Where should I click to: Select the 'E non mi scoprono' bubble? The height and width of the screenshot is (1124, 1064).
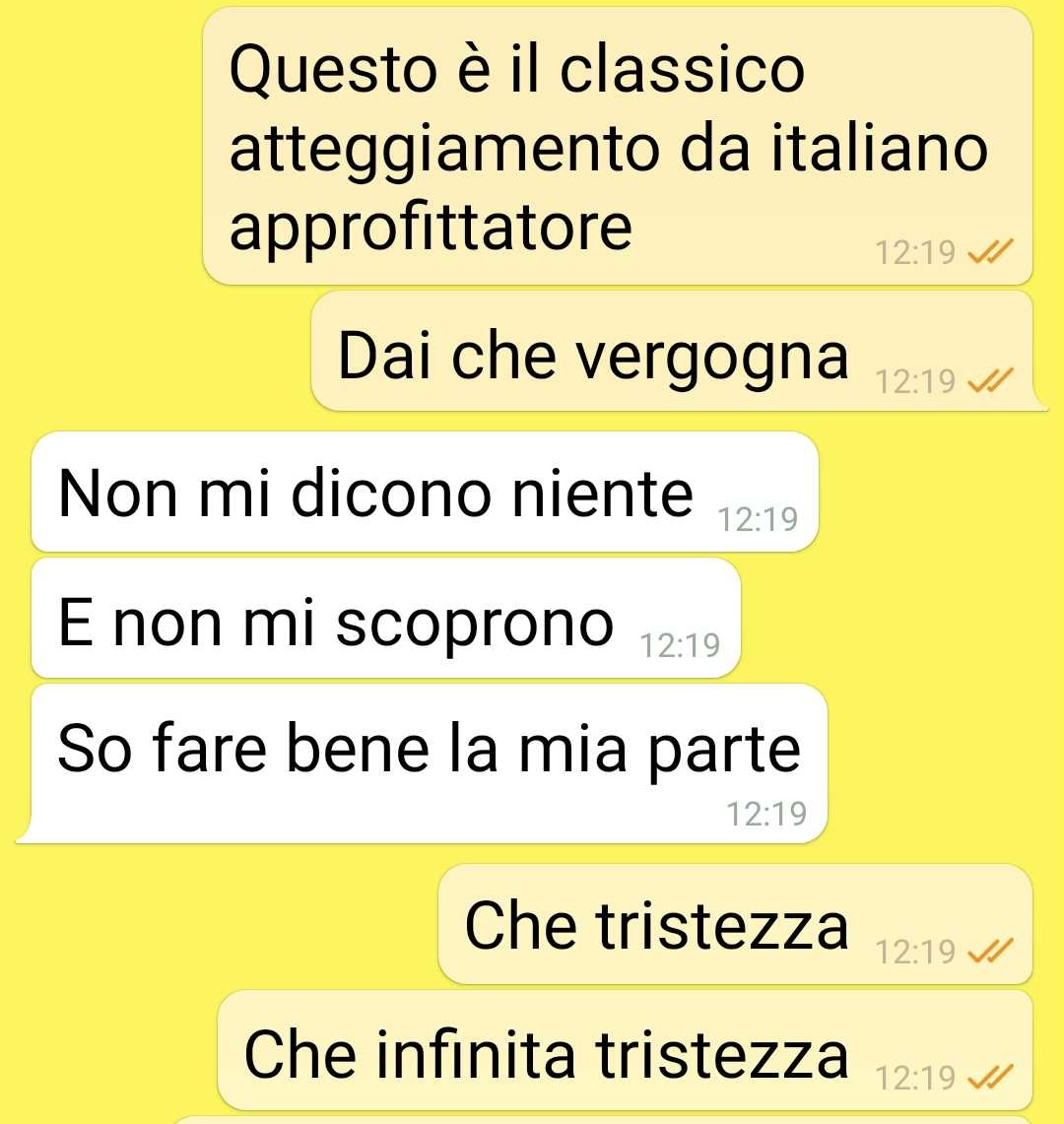pos(386,618)
